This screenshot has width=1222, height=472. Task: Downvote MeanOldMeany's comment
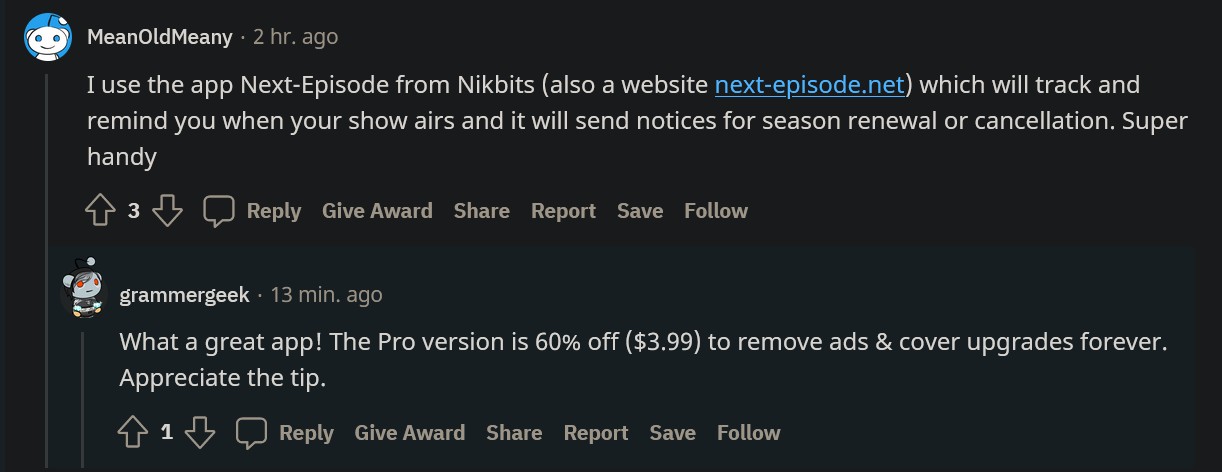point(167,211)
